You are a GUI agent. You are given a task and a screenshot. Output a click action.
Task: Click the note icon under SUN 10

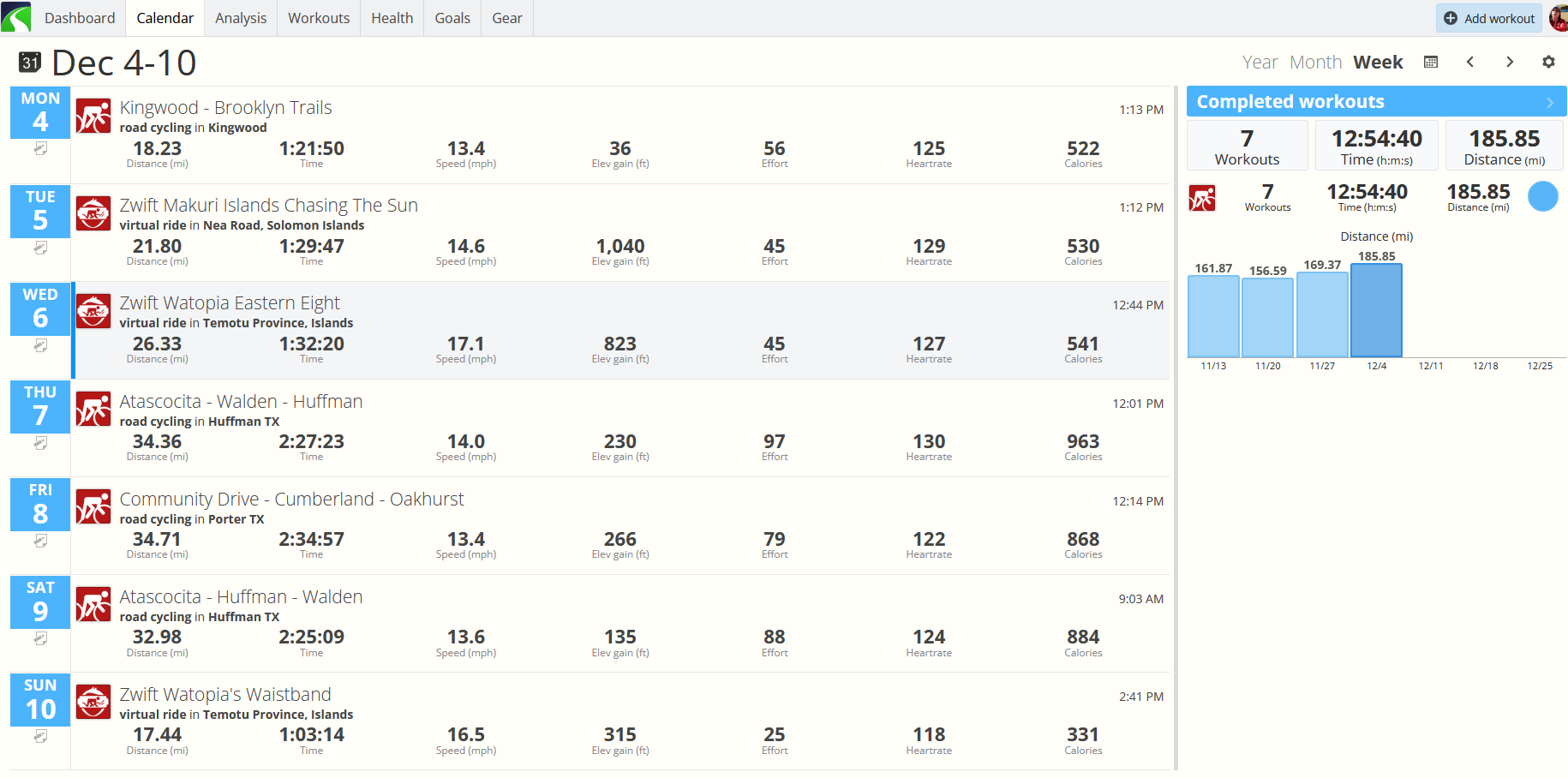tap(40, 736)
